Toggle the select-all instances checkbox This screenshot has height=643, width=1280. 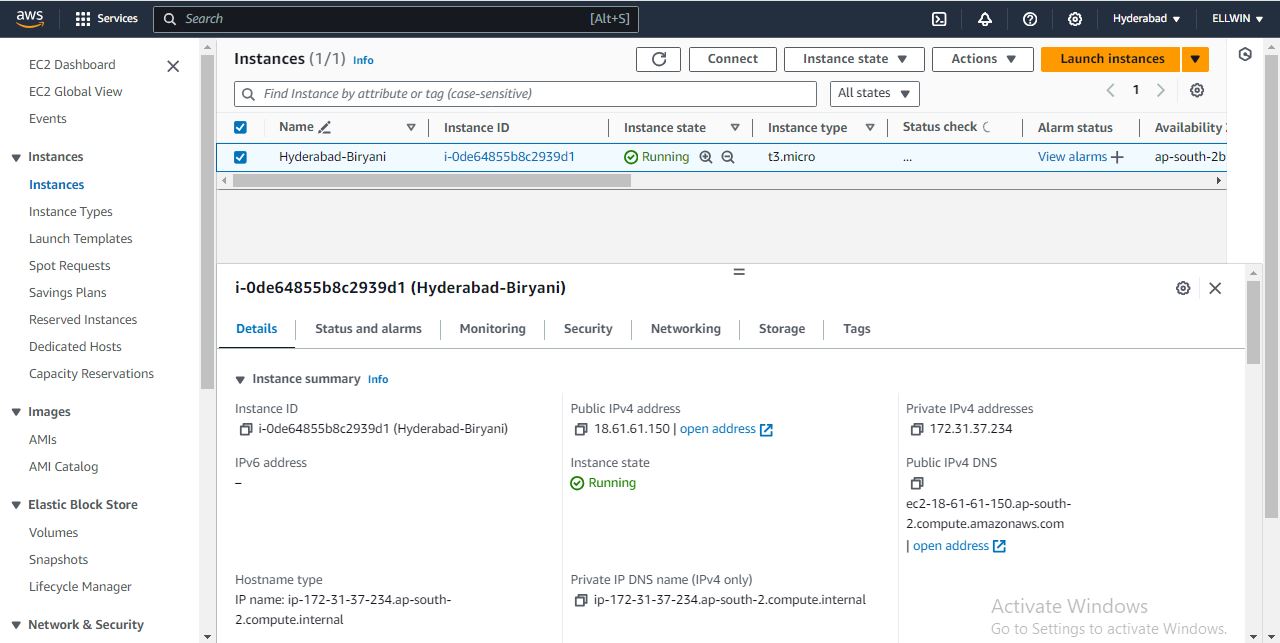click(240, 127)
